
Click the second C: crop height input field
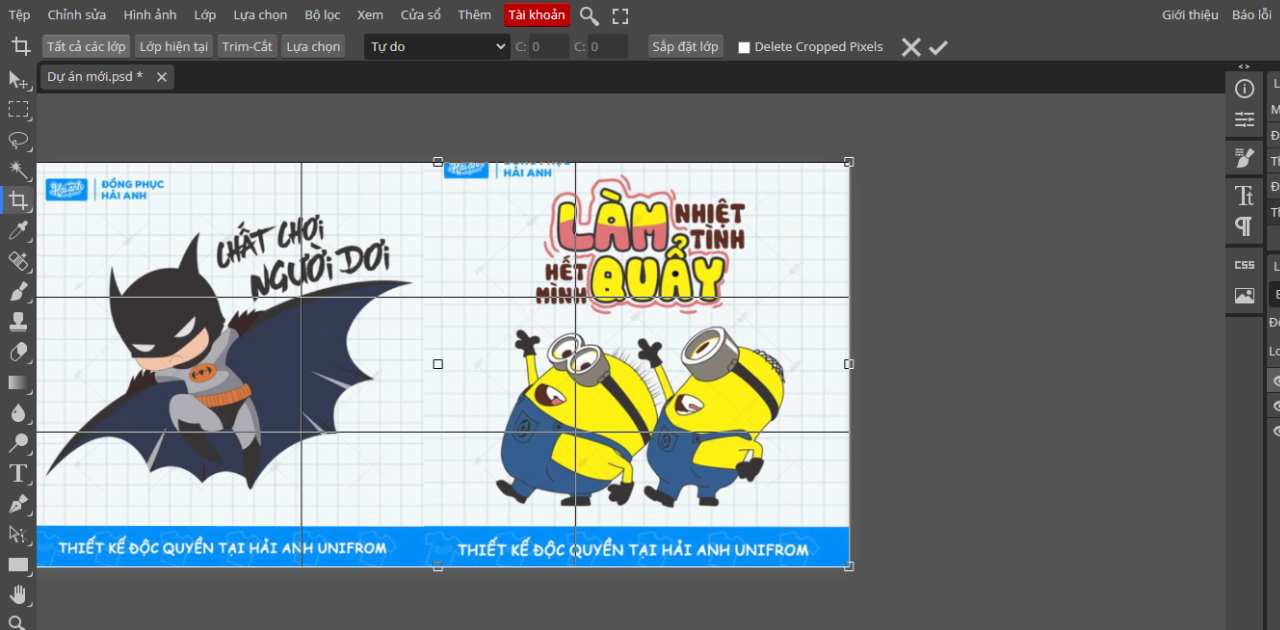(608, 47)
